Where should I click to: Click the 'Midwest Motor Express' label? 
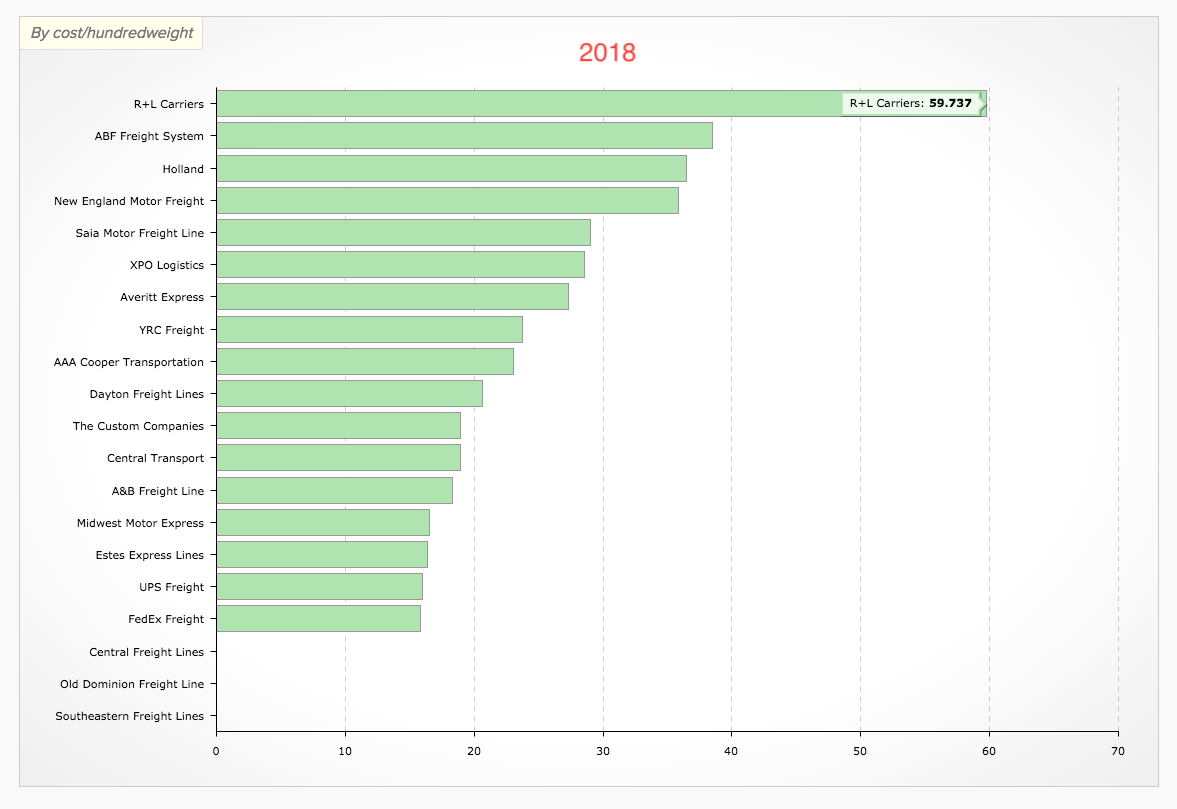(140, 524)
